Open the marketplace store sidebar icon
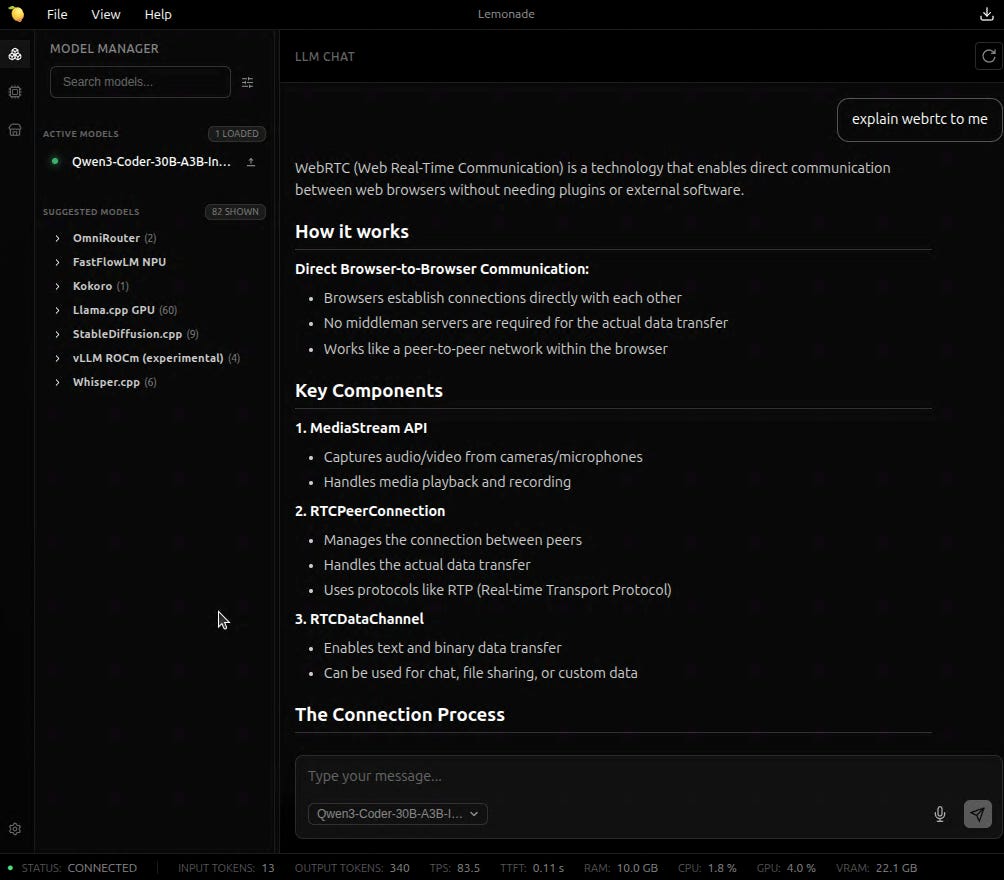This screenshot has width=1004, height=880. coord(15,130)
